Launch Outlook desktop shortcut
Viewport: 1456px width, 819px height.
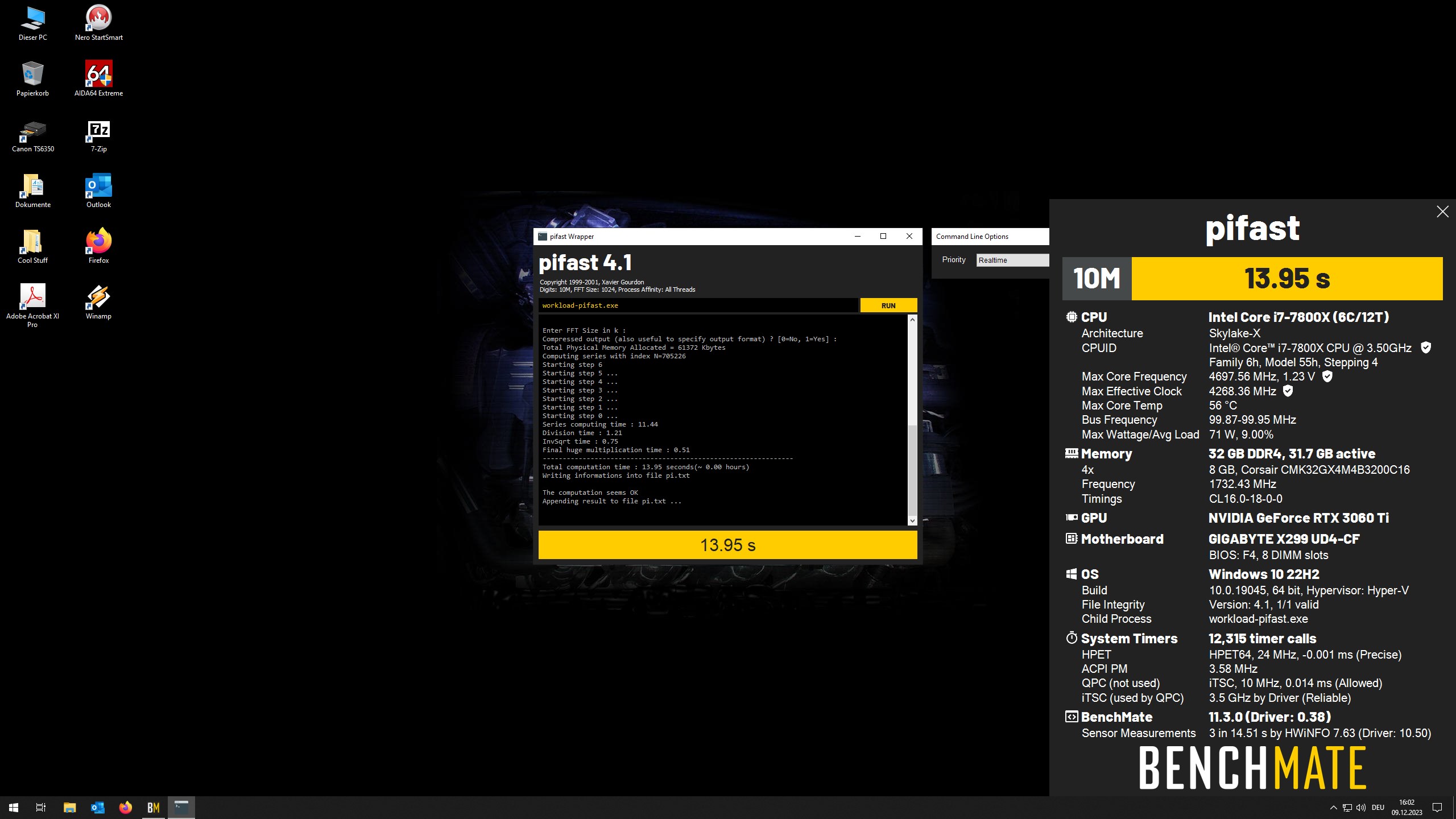click(x=98, y=191)
